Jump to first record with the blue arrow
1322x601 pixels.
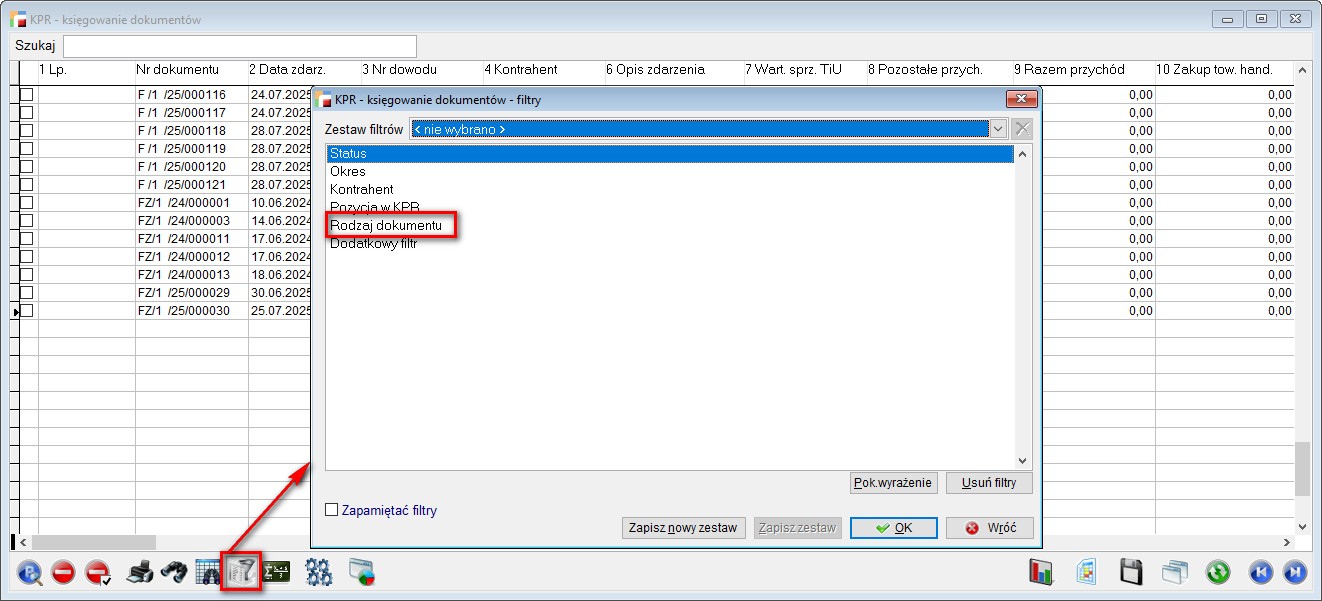1261,572
